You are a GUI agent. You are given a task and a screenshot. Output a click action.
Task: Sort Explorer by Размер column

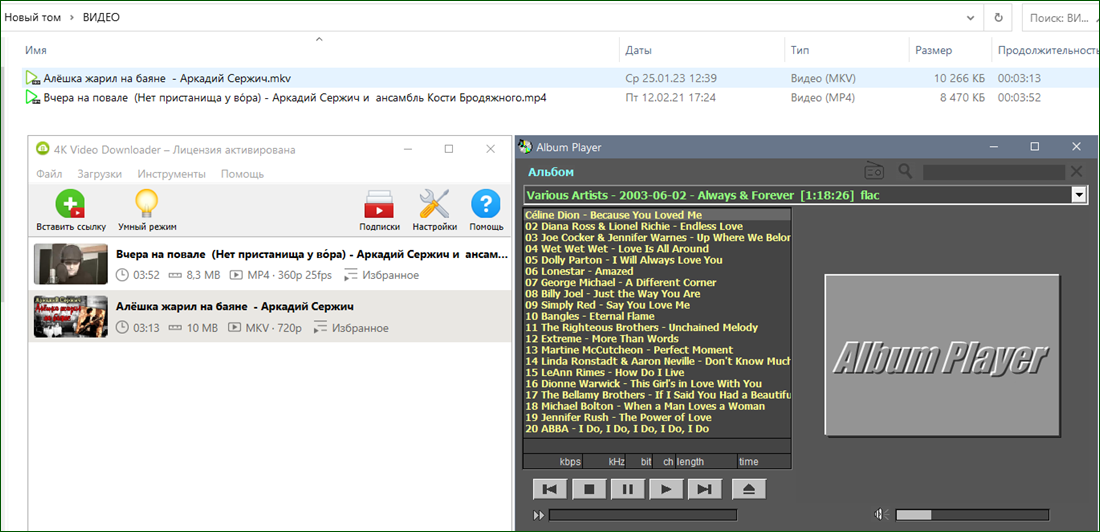(933, 51)
